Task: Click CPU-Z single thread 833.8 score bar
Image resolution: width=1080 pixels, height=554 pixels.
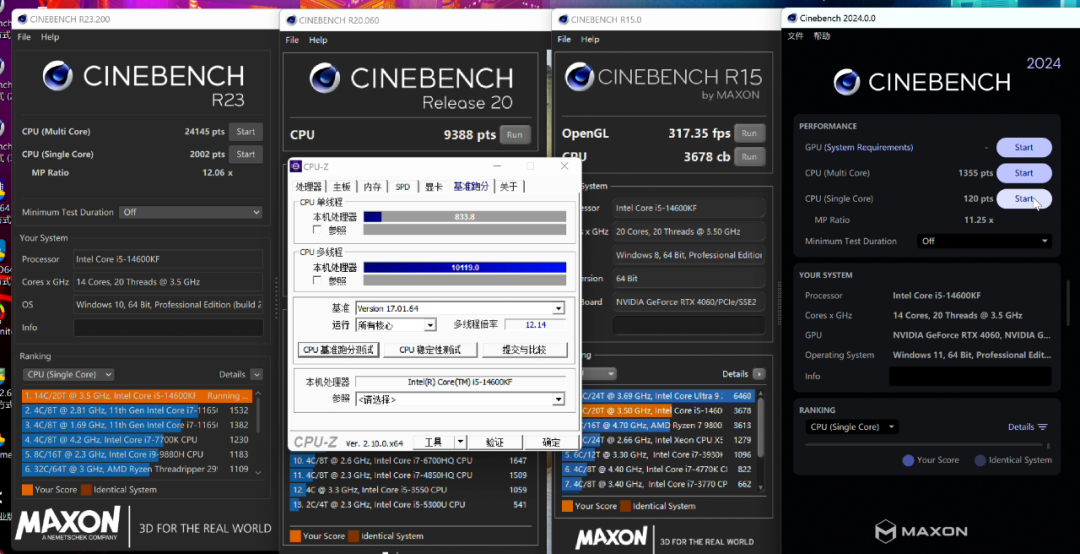Action: coord(465,216)
